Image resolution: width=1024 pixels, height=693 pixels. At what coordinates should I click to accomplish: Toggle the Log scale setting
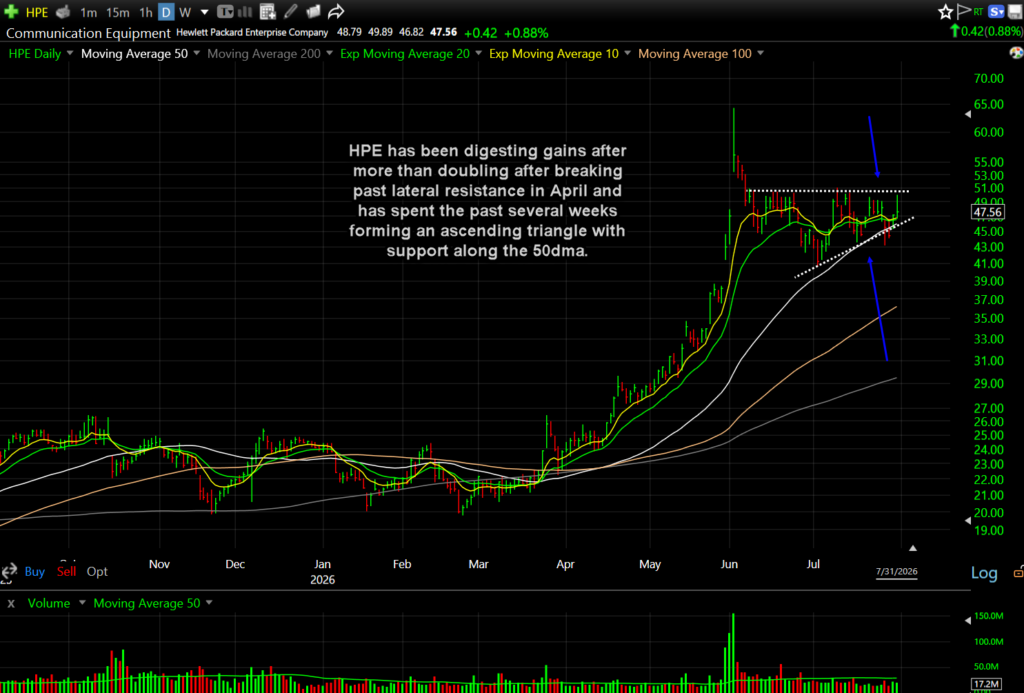[984, 573]
